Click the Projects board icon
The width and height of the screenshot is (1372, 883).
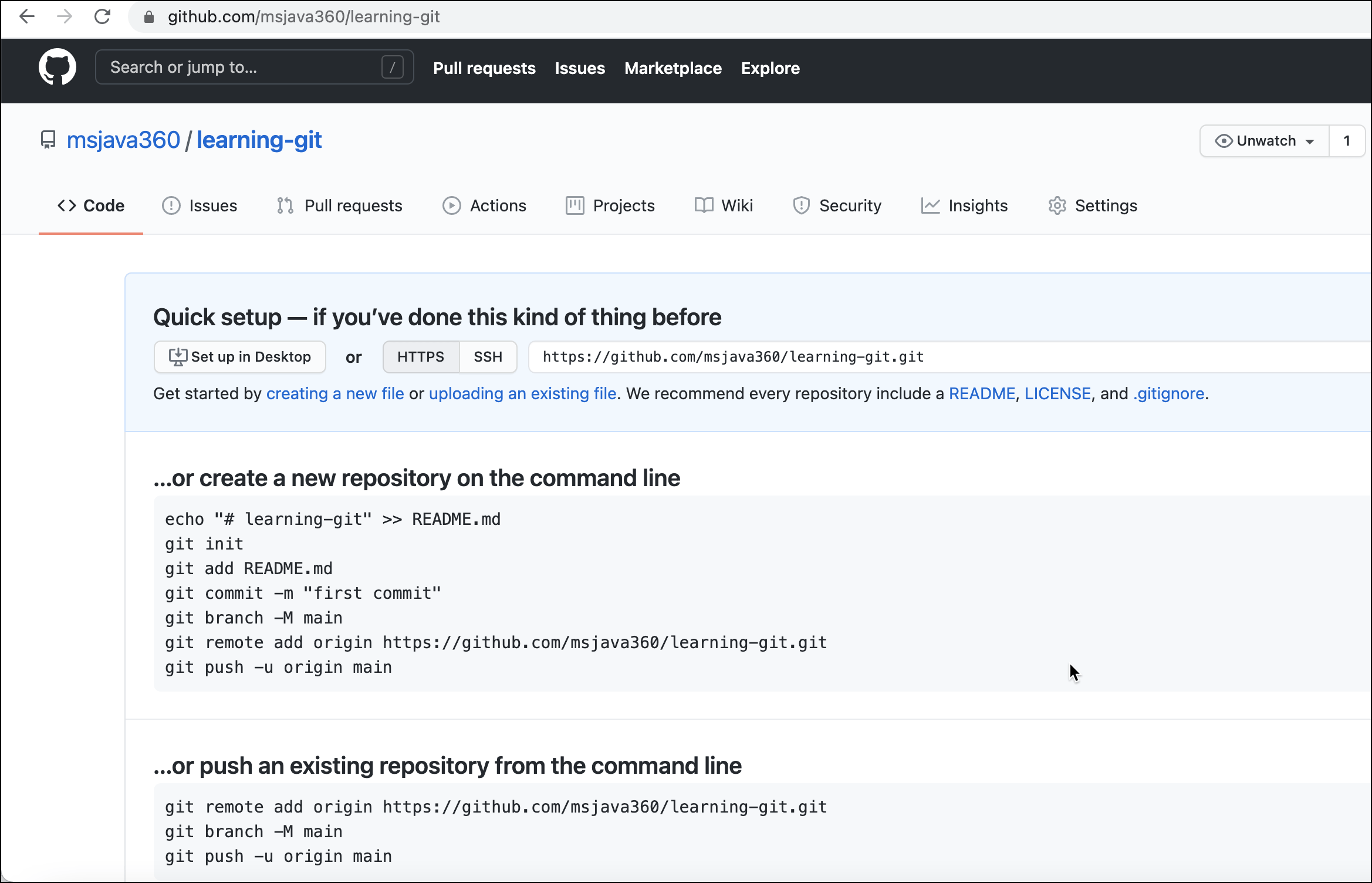click(575, 205)
